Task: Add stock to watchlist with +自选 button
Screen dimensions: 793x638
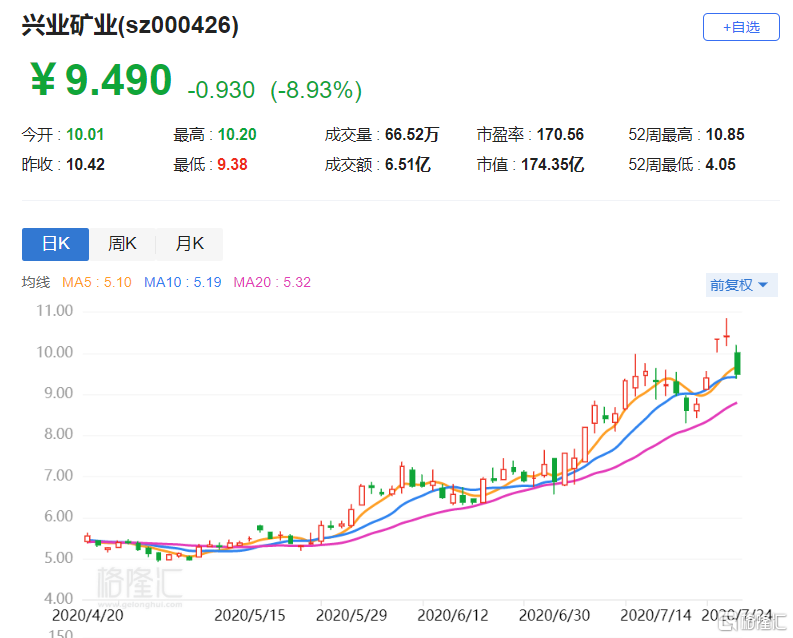Action: [x=741, y=27]
